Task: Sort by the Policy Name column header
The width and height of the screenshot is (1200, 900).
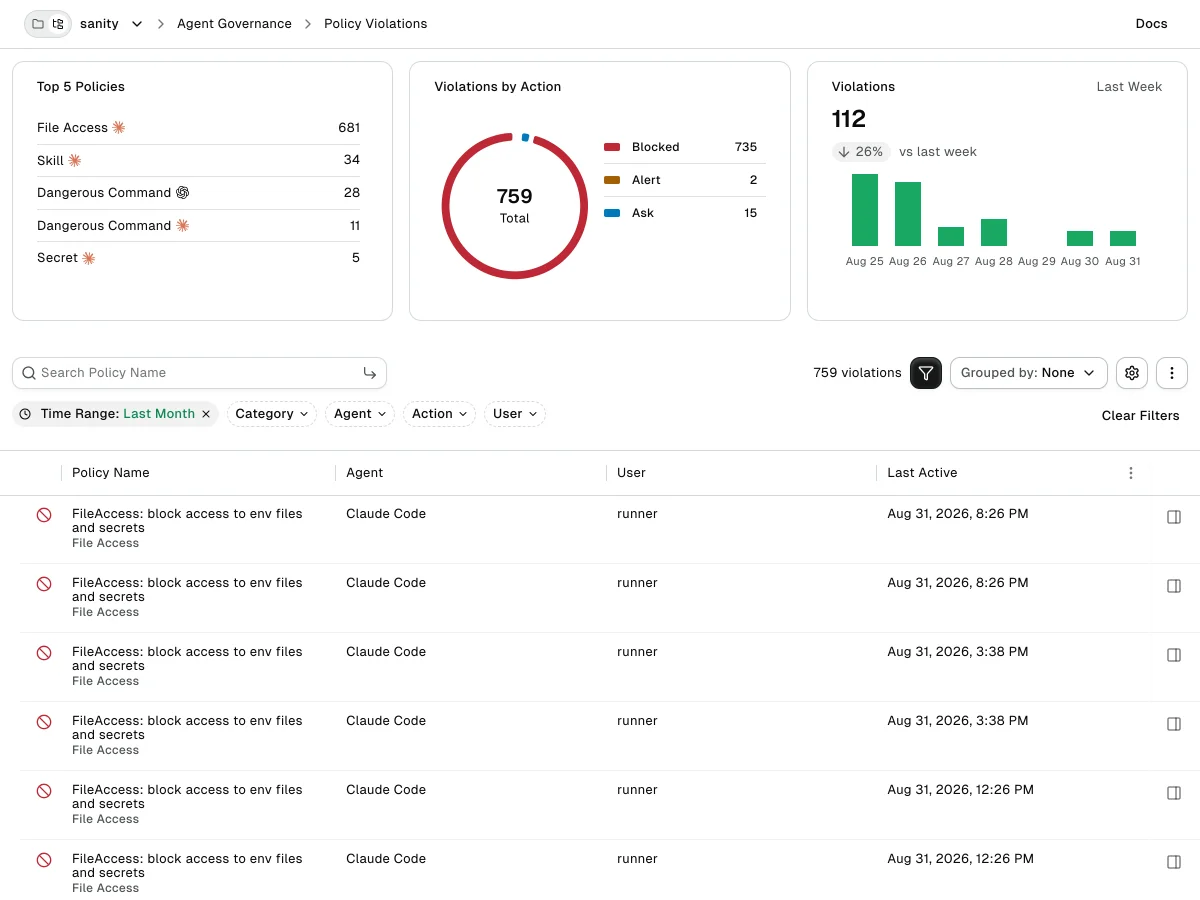Action: (x=111, y=473)
